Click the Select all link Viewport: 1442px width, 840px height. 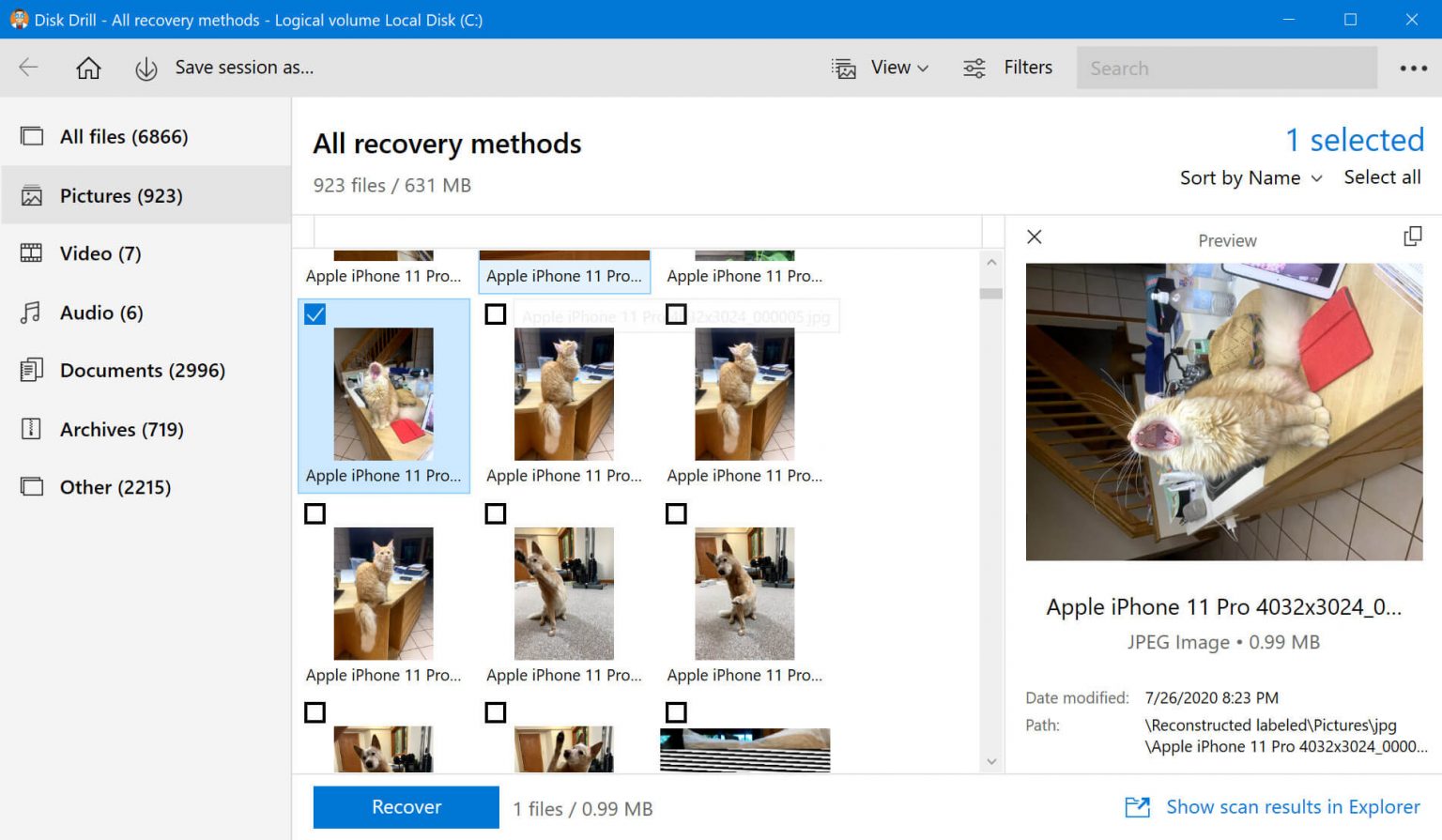(1382, 177)
